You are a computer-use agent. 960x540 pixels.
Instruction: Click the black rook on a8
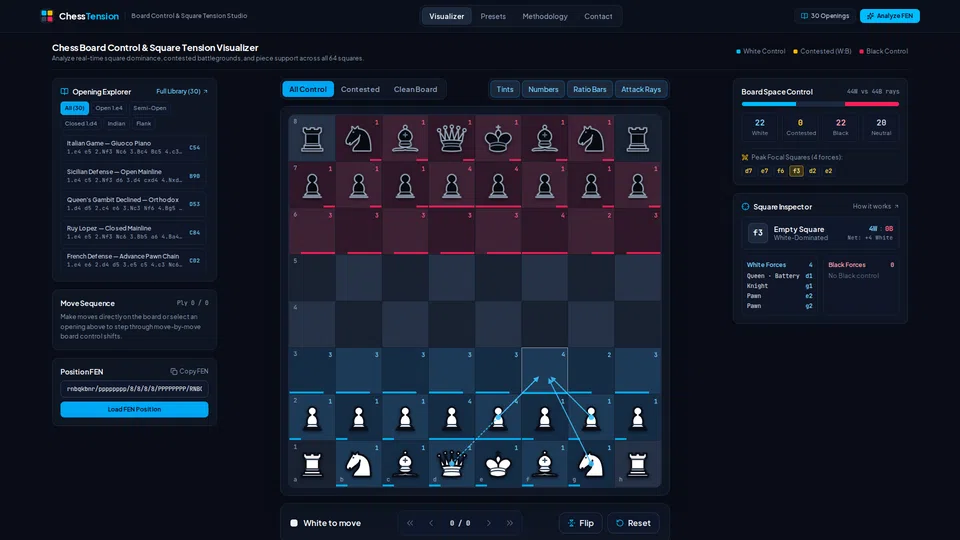[x=312, y=140]
